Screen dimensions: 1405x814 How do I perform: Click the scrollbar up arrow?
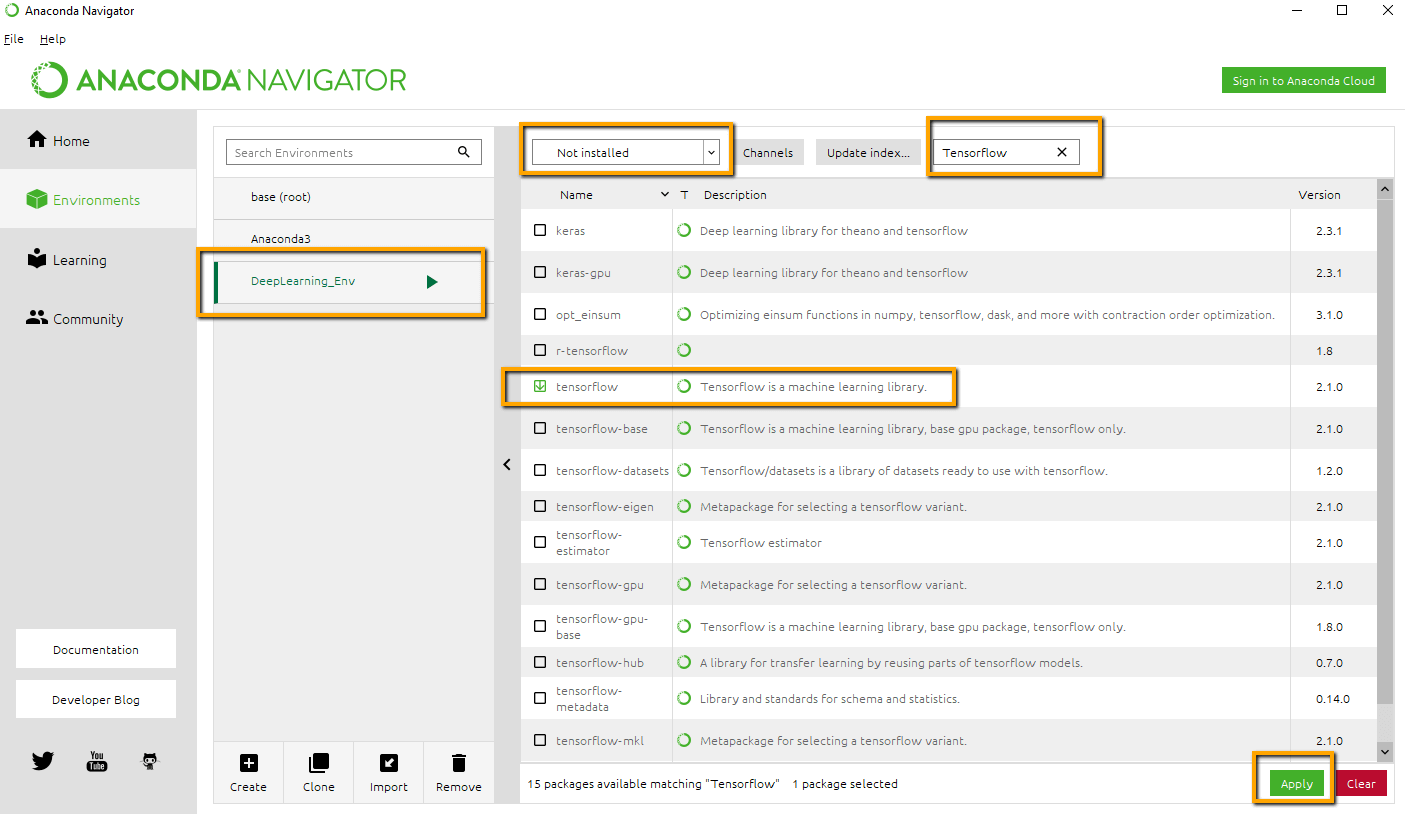[x=1385, y=188]
